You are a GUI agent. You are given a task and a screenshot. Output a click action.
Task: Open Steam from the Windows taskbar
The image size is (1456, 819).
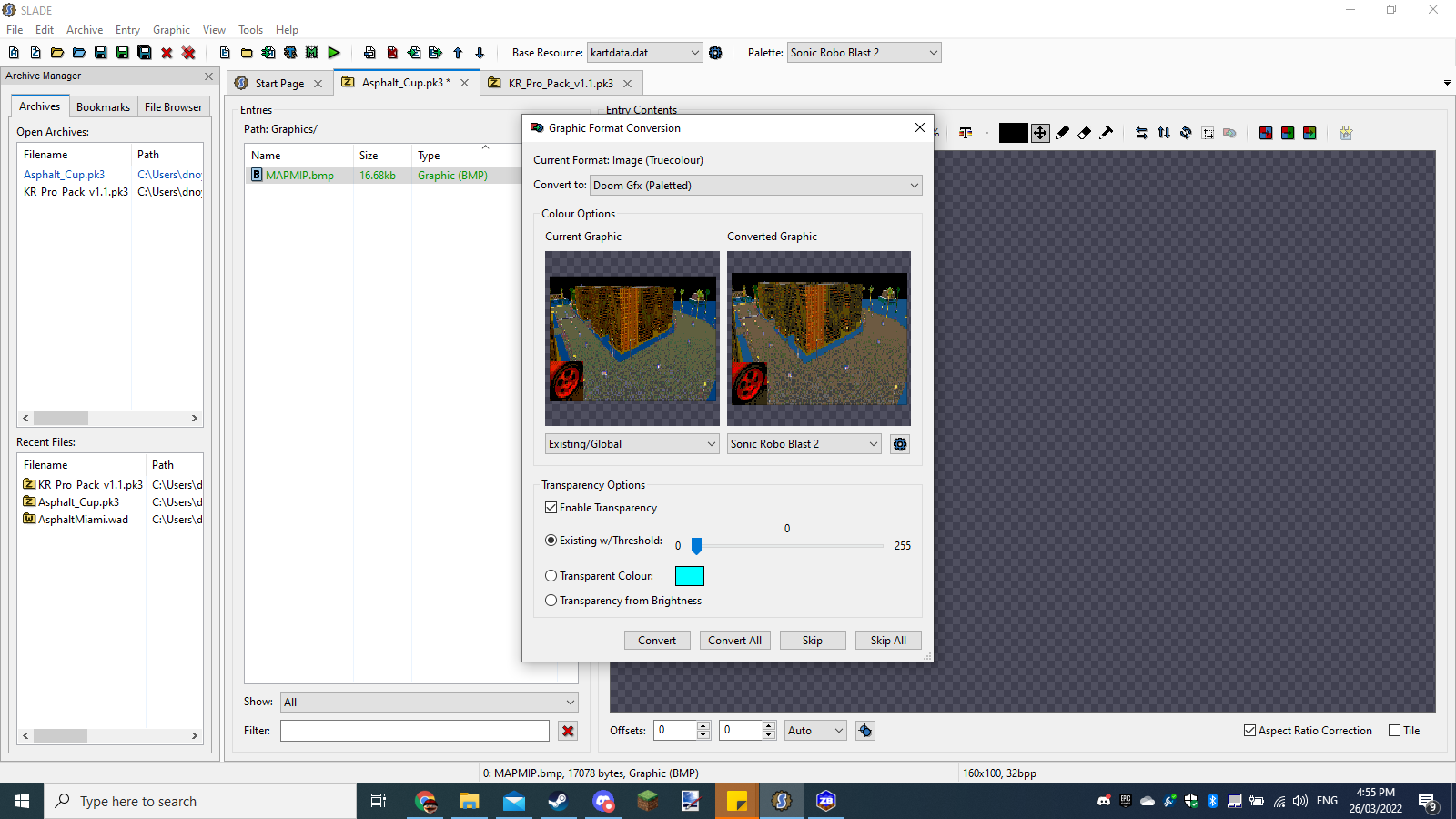coord(558,801)
